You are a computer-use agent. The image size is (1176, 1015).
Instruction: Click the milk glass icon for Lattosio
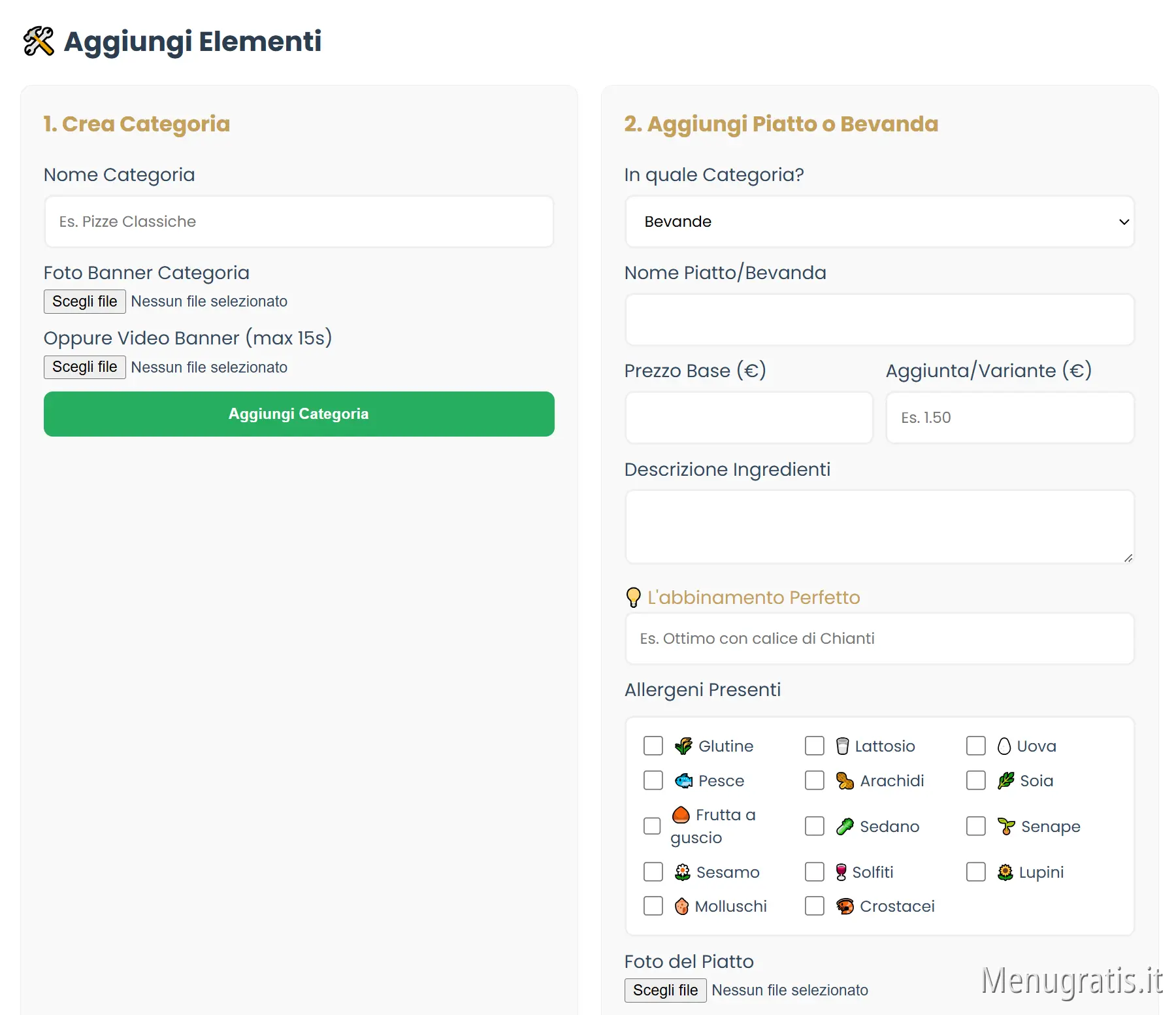(x=843, y=746)
